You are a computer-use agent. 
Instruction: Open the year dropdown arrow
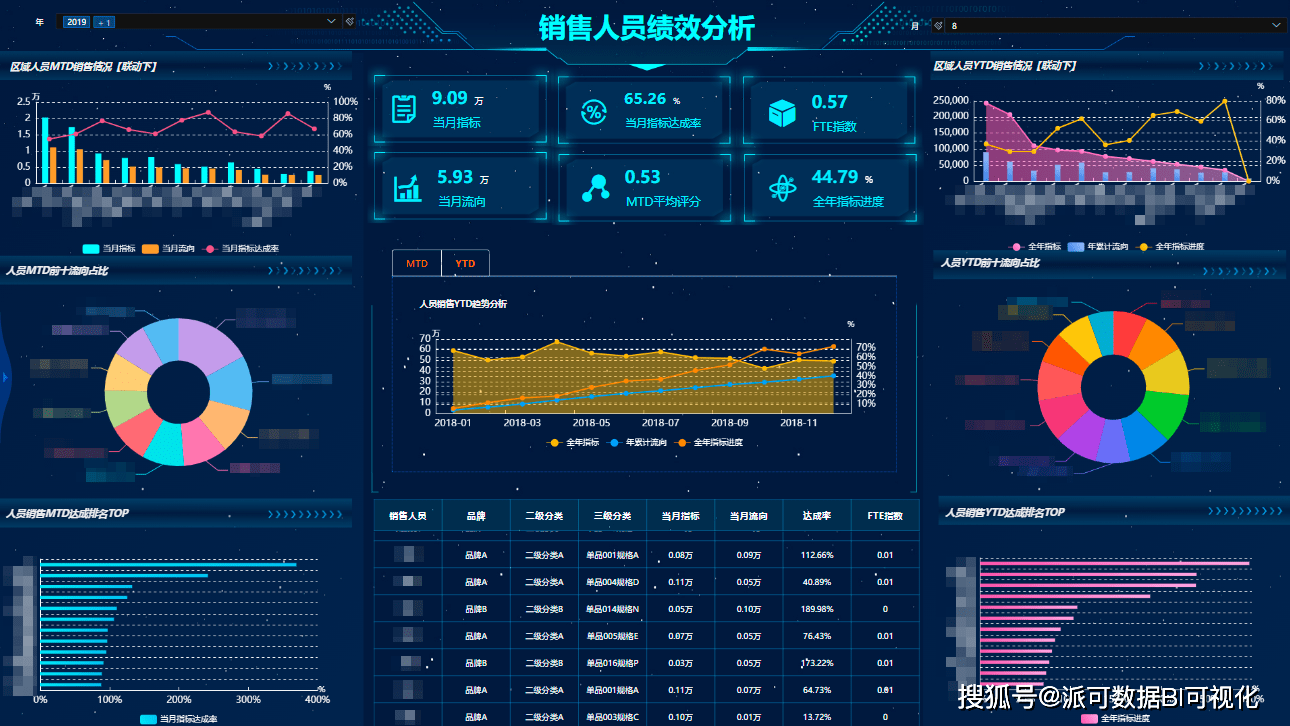pyautogui.click(x=332, y=21)
